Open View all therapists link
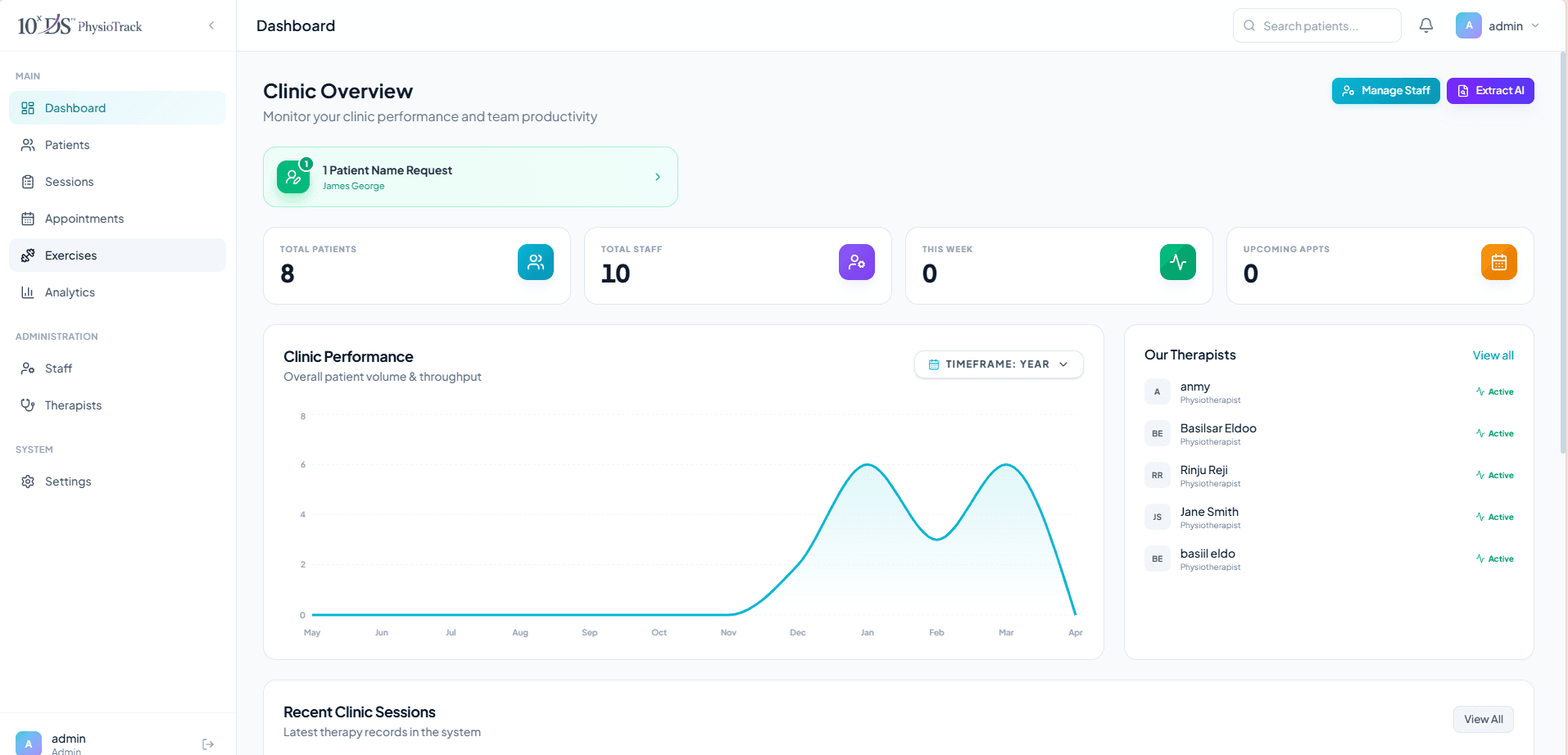The height and width of the screenshot is (755, 1568). coord(1493,355)
